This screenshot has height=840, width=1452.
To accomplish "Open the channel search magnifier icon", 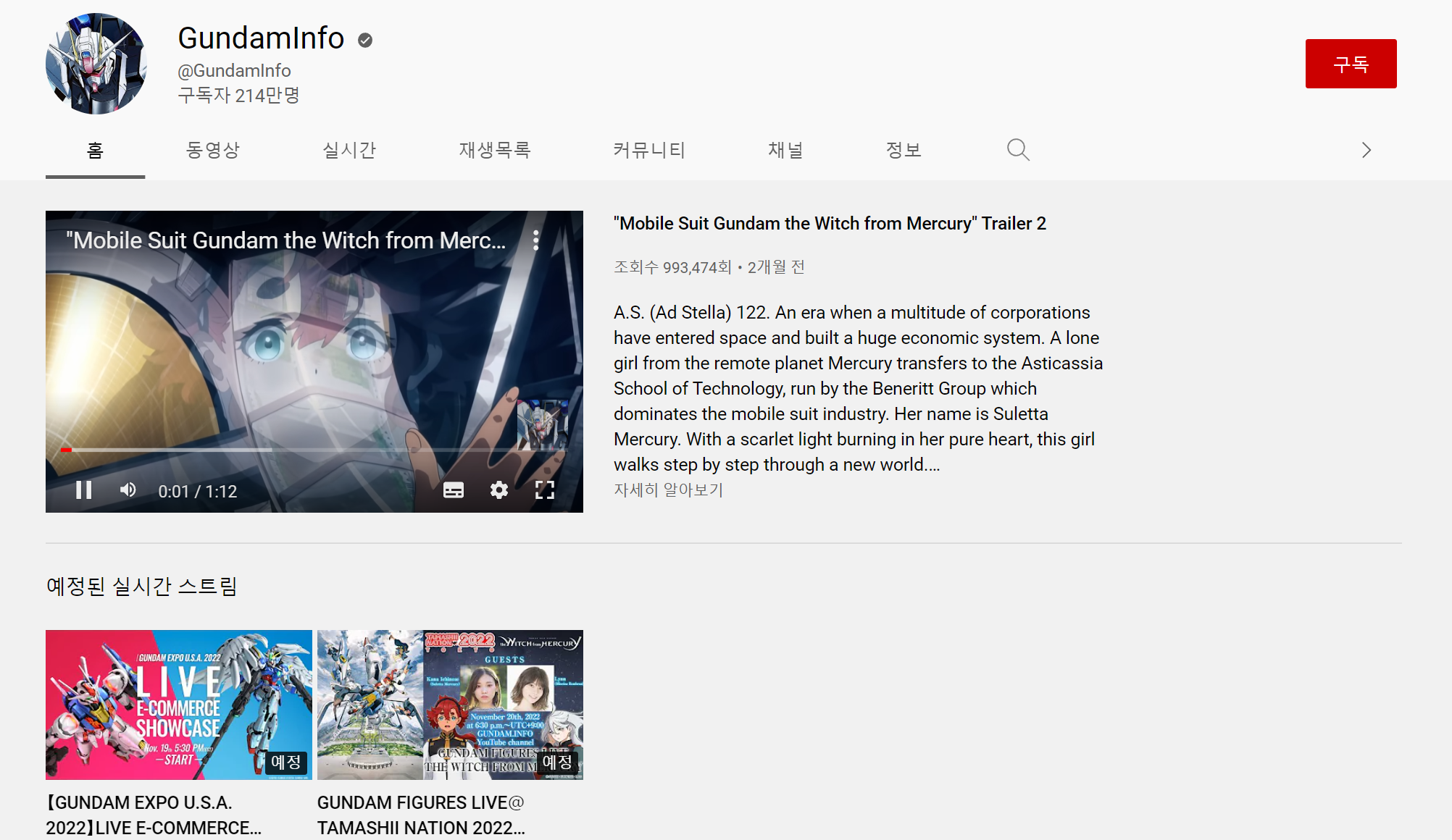I will (x=1018, y=150).
